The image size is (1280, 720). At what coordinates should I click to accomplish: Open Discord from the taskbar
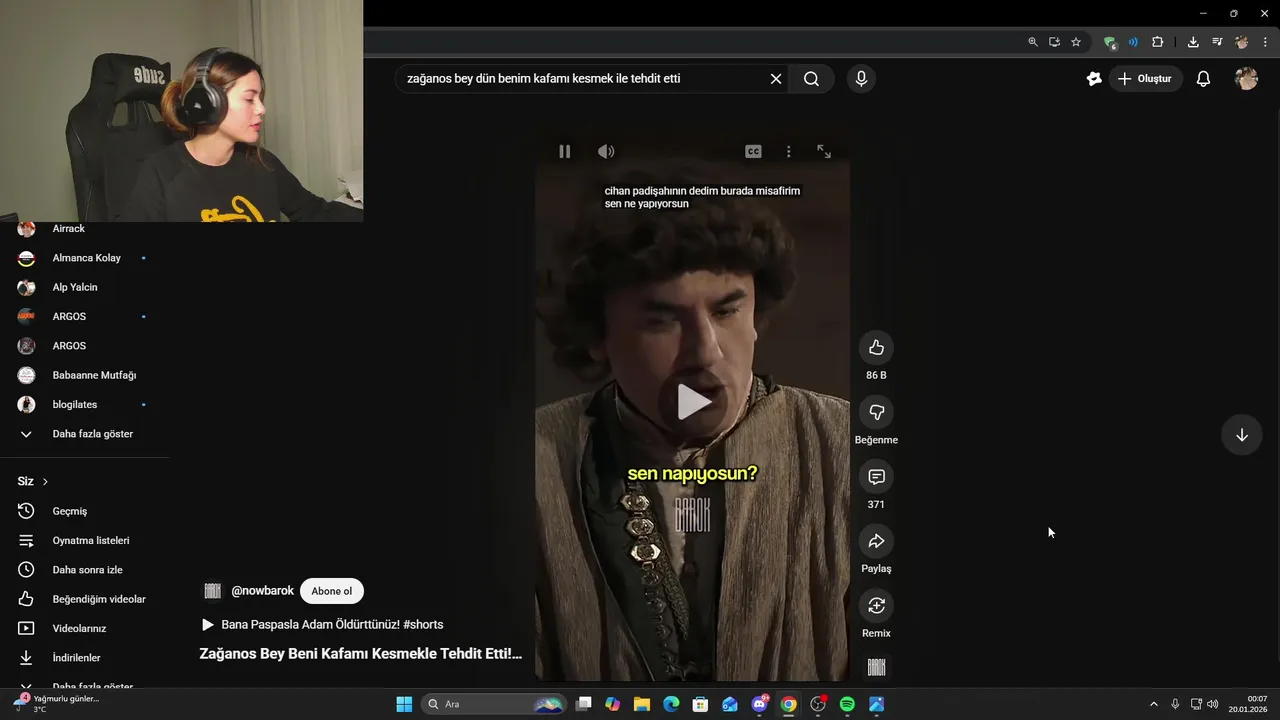click(759, 704)
